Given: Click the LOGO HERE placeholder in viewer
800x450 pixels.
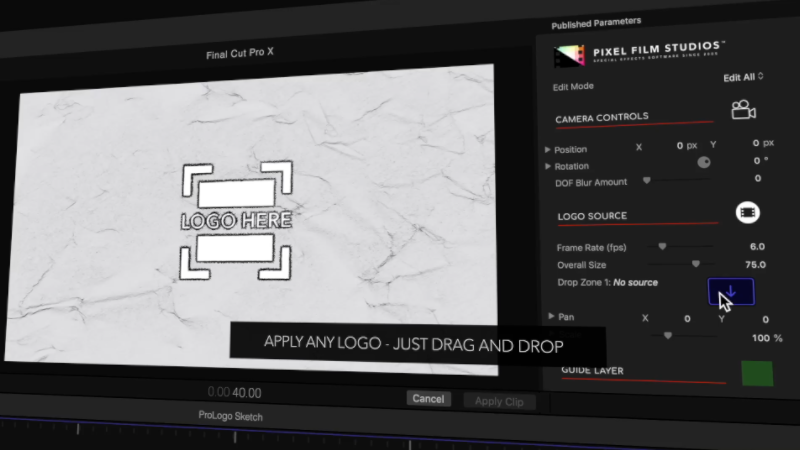Looking at the screenshot, I should click(236, 220).
